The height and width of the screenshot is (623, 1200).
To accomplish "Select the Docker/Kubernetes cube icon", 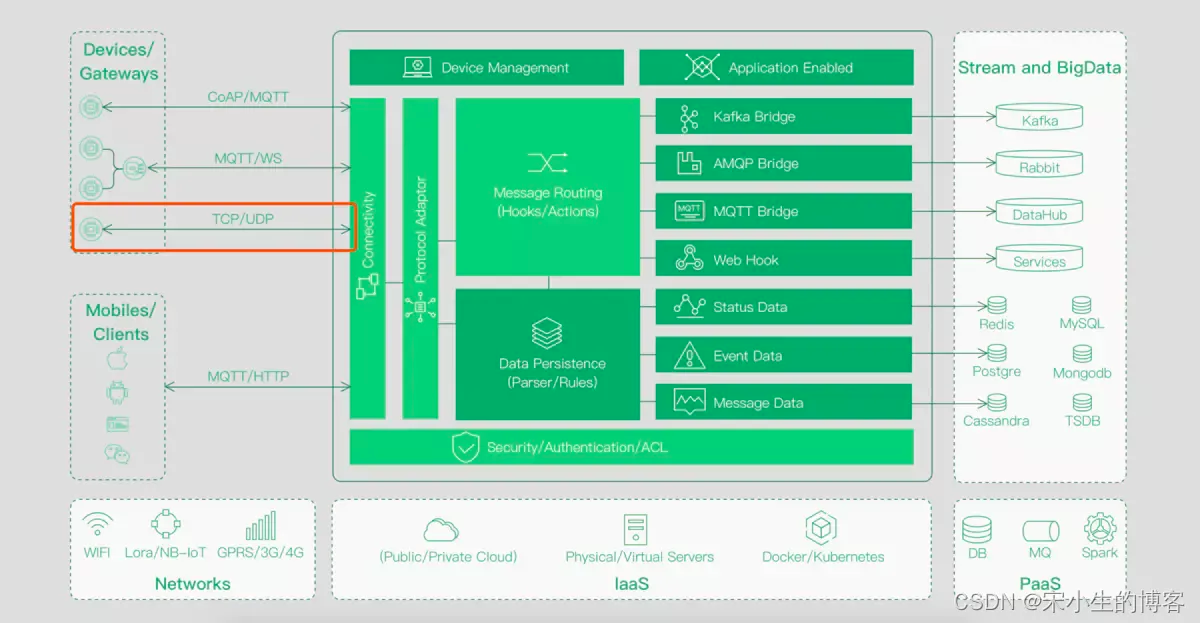I will [x=821, y=528].
